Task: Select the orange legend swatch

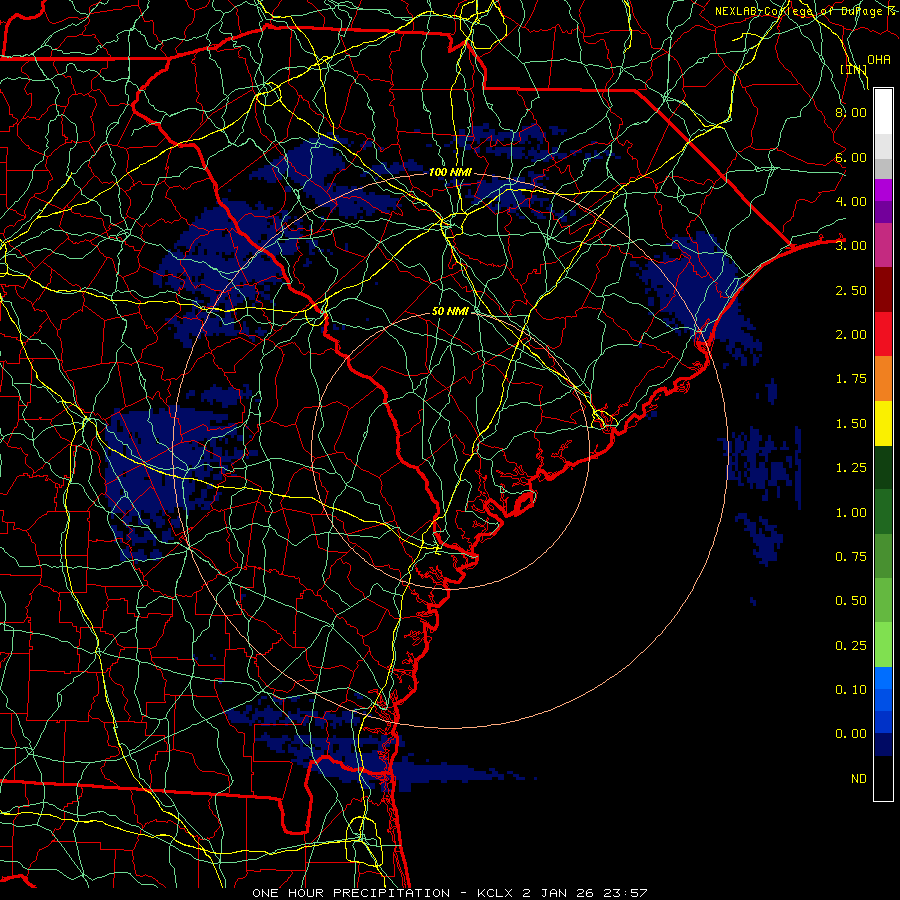Action: 883,379
